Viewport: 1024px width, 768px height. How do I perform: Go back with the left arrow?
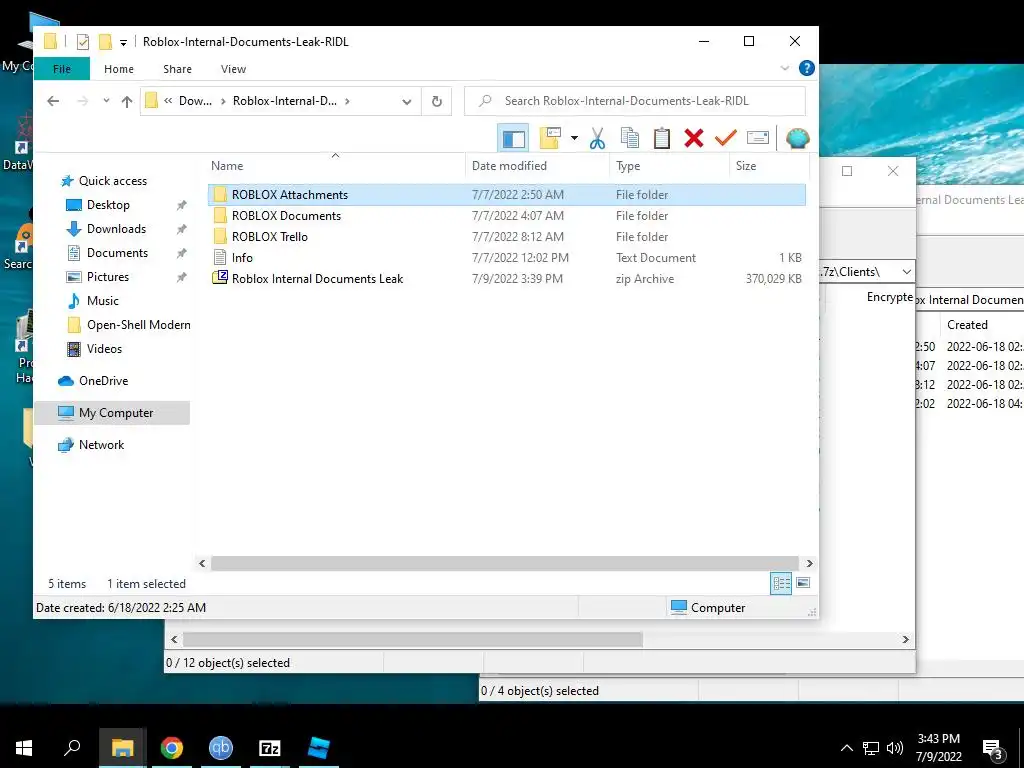point(54,101)
